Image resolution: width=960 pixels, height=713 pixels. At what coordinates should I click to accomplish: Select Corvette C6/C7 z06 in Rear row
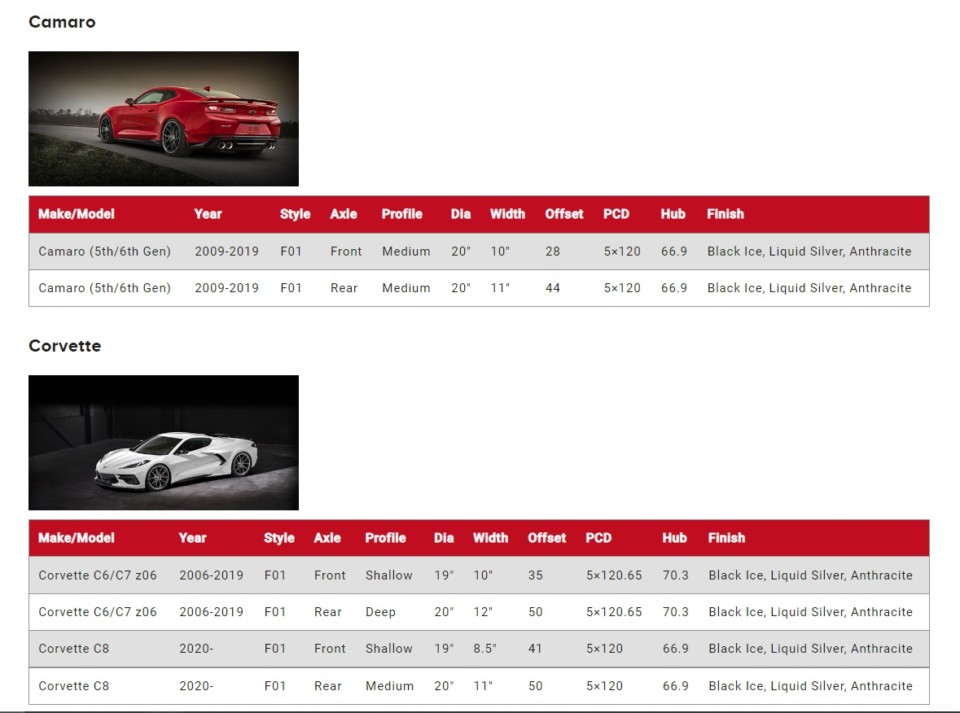[98, 612]
